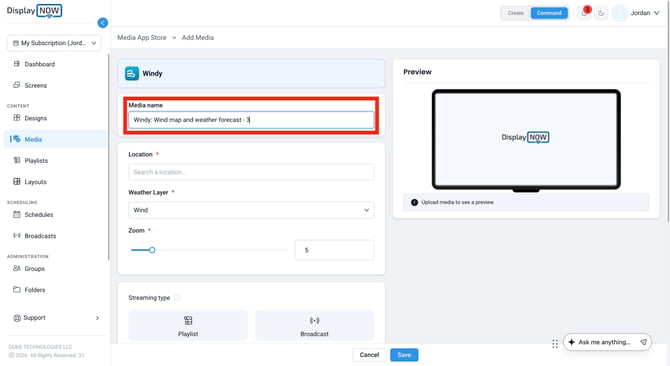Enable the Streaming type checkbox
Viewport: 670px width, 366px height.
click(x=177, y=298)
